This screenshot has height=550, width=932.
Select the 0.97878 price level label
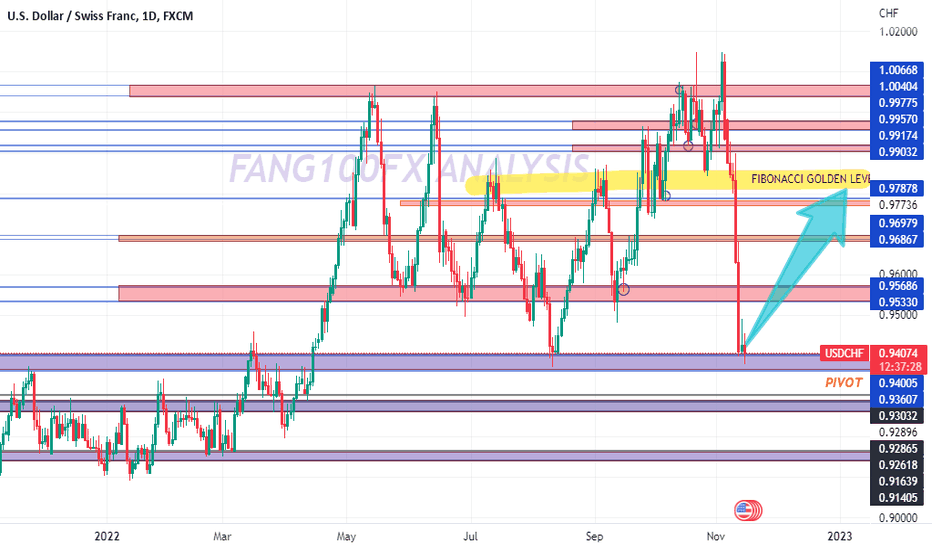coord(898,188)
